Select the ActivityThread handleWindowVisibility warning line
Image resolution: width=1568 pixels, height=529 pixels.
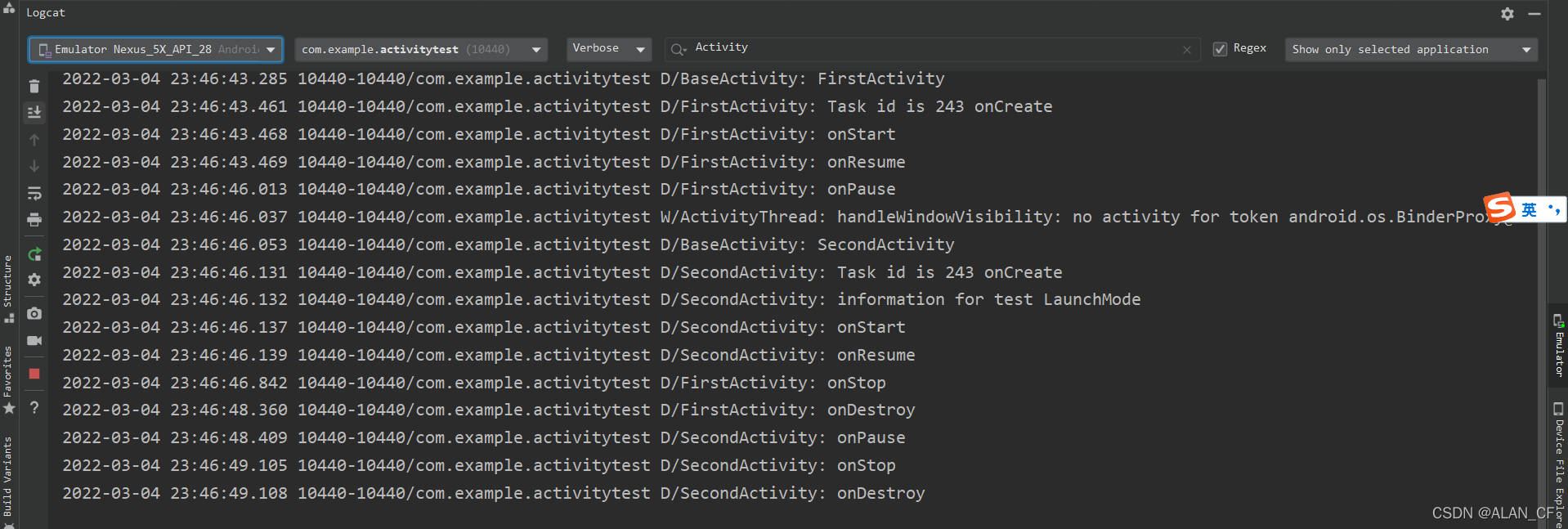[x=787, y=217]
